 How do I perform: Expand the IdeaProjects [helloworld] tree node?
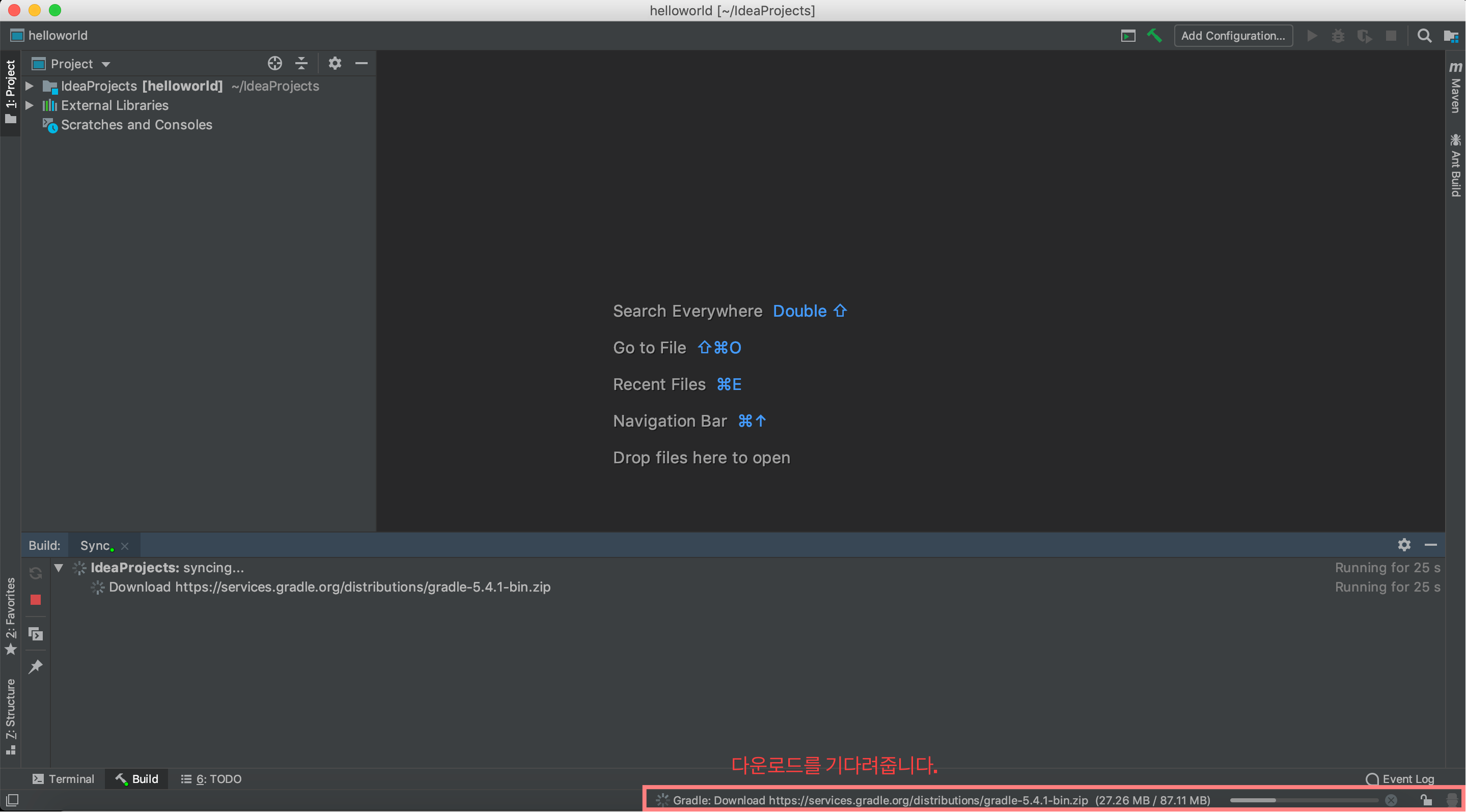[30, 86]
